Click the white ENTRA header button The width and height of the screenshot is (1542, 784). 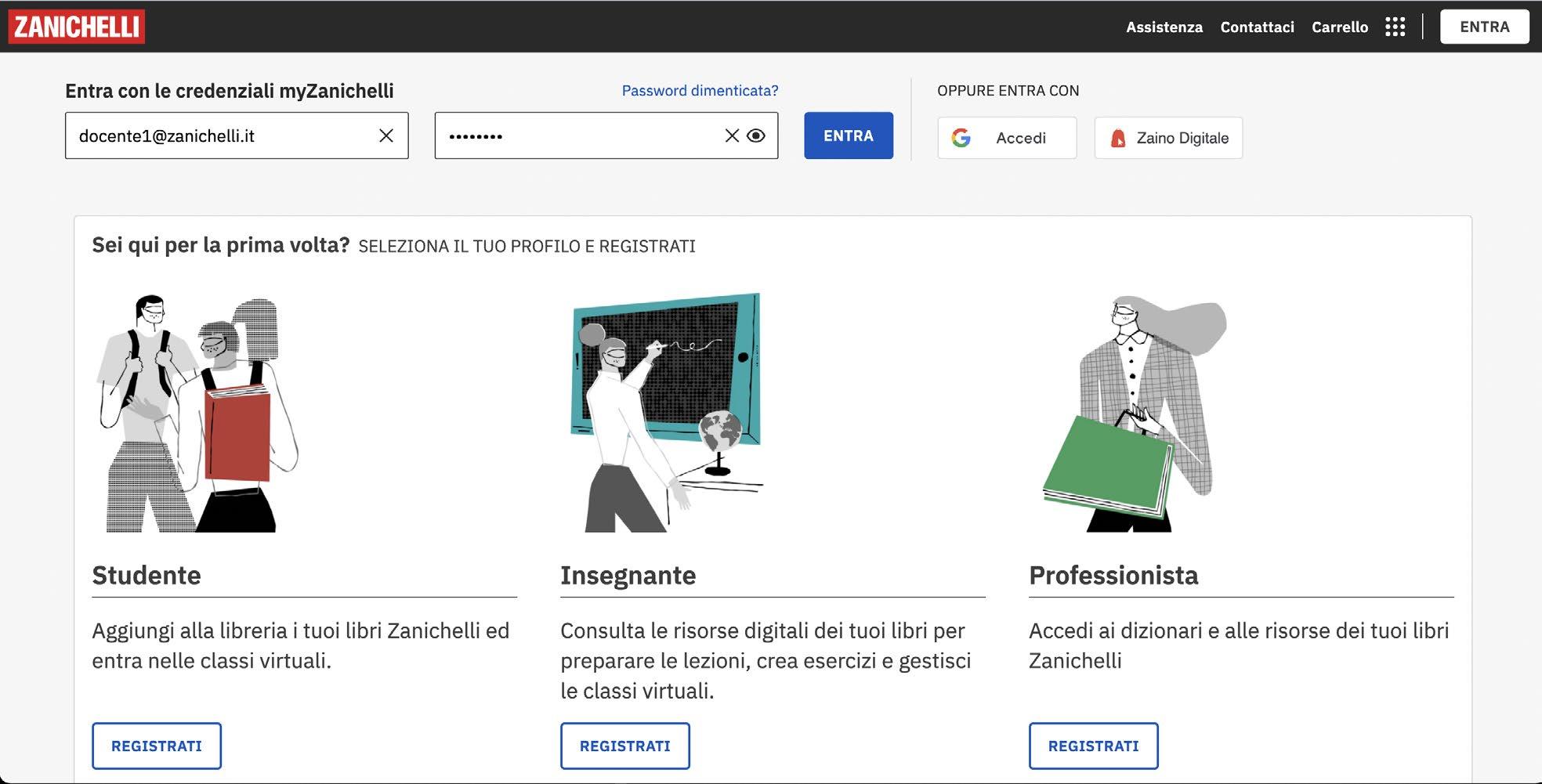(x=1484, y=27)
